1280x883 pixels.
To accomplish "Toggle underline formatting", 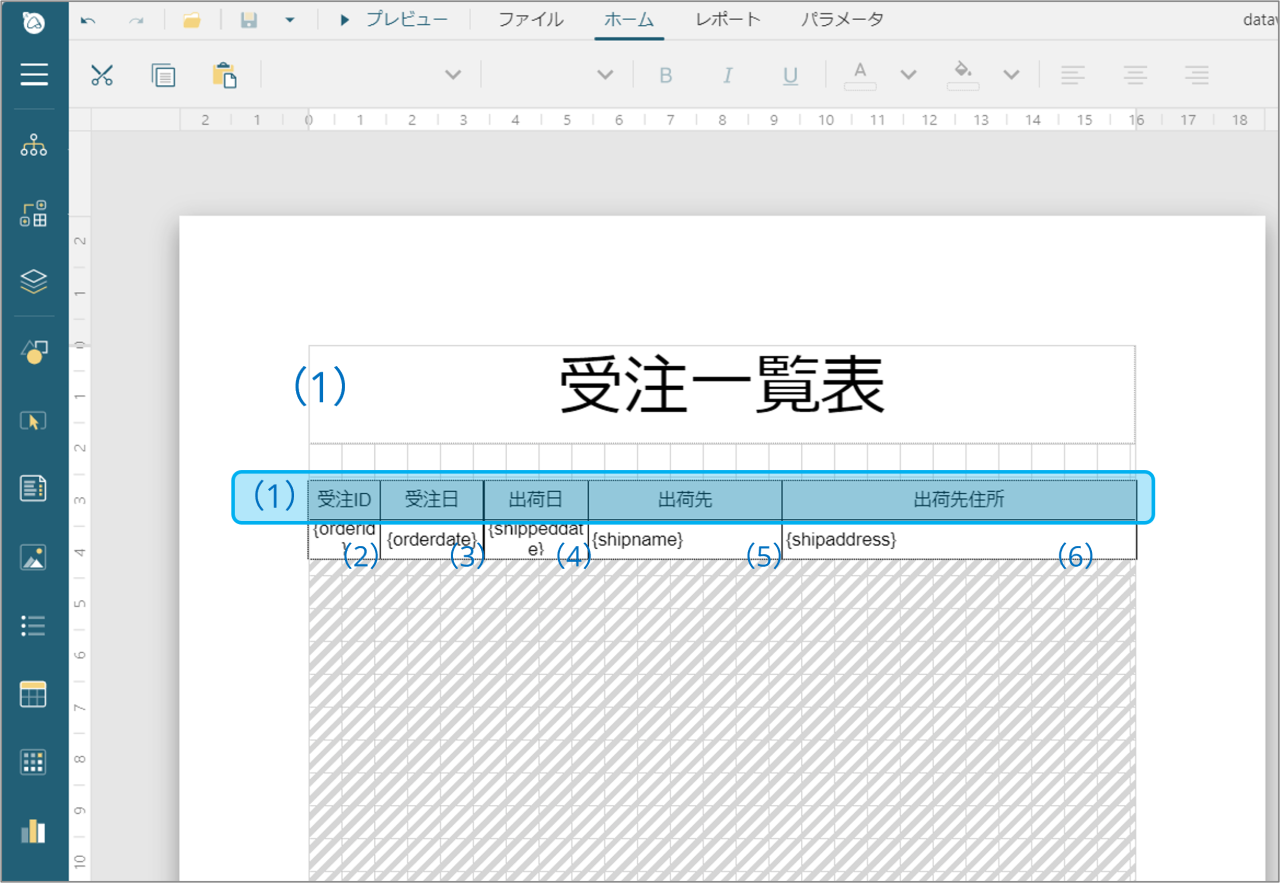I will (790, 75).
